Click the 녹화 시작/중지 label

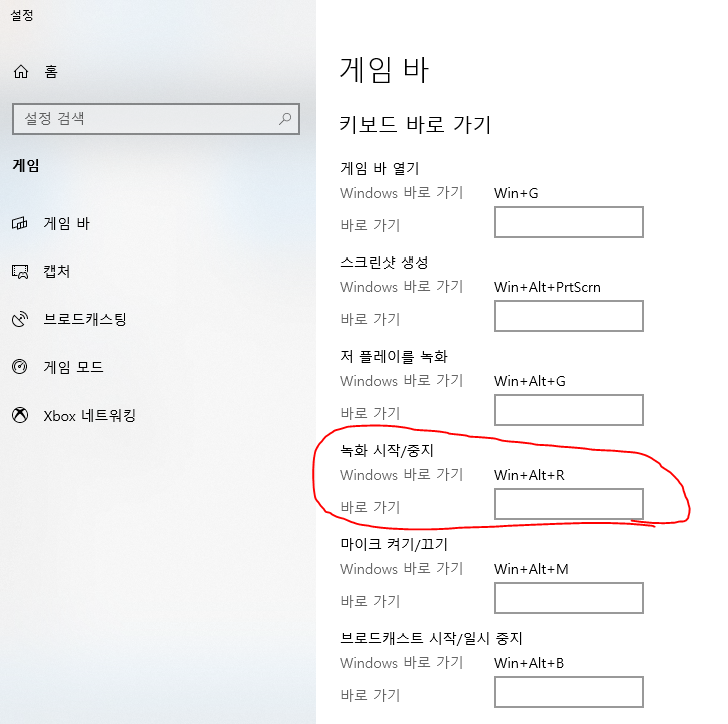387,450
